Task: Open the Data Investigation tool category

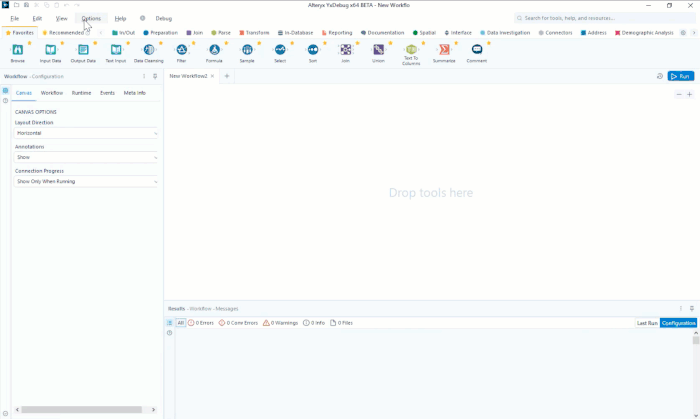Action: (x=505, y=33)
